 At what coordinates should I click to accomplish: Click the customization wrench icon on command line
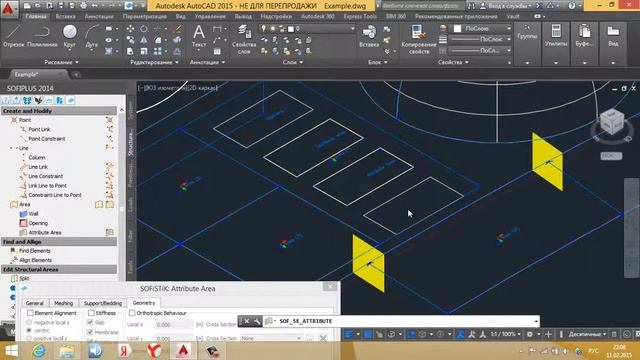point(257,321)
